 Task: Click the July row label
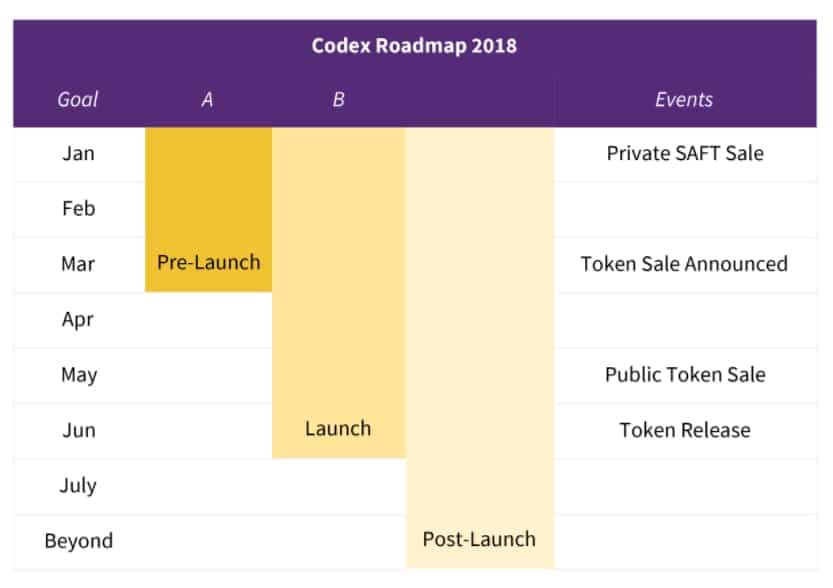78,486
